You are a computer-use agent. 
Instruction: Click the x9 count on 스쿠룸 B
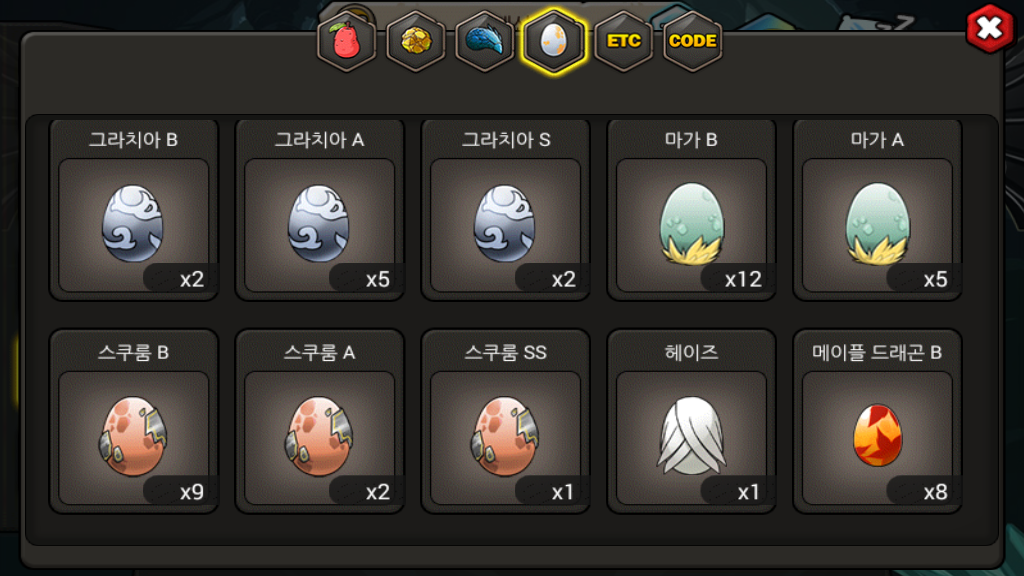point(192,492)
